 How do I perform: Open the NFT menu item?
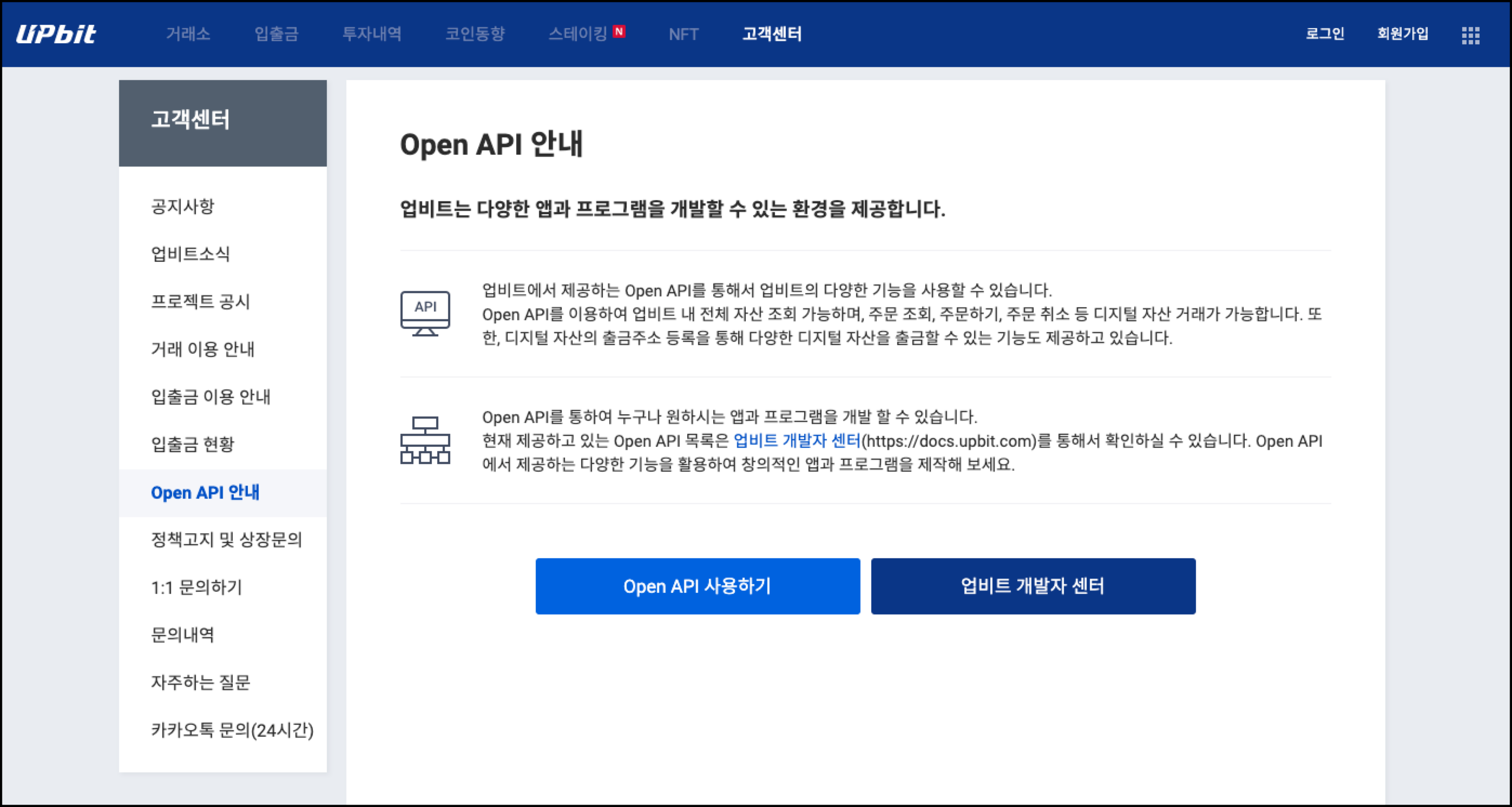coord(684,35)
